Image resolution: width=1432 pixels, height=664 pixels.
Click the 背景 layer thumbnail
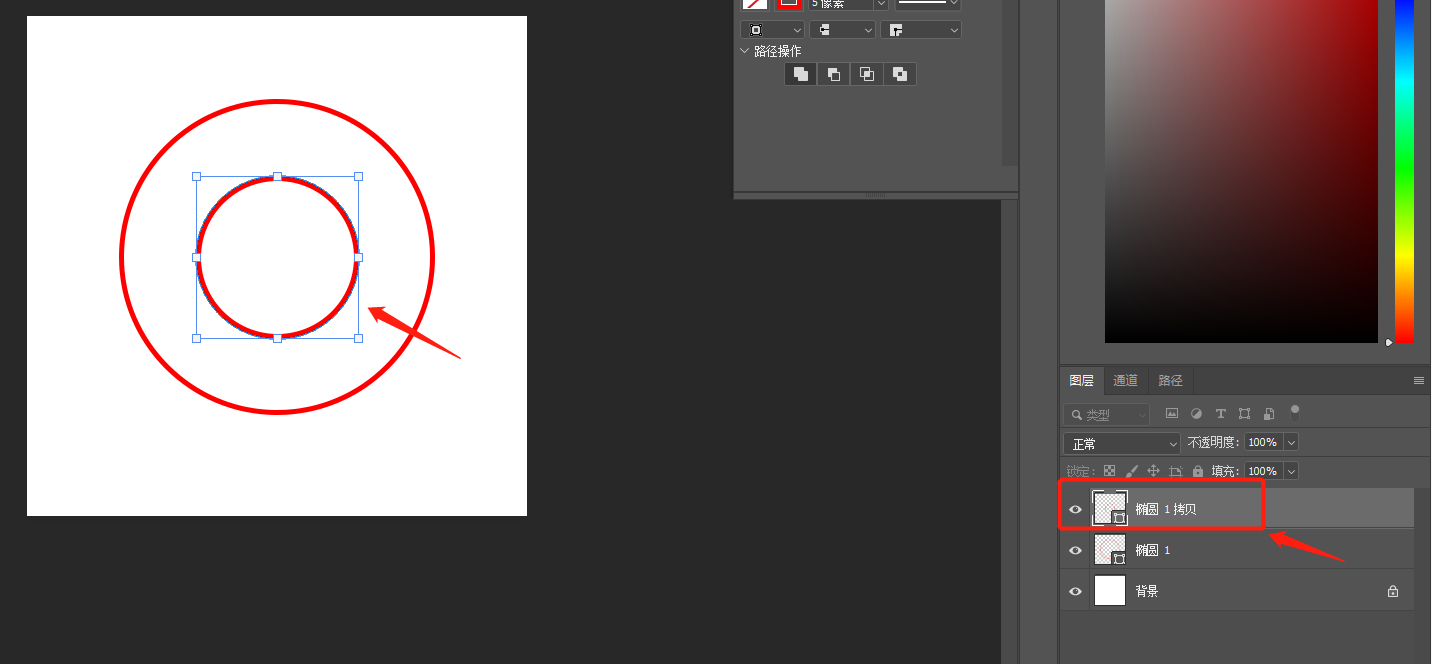tap(1110, 591)
